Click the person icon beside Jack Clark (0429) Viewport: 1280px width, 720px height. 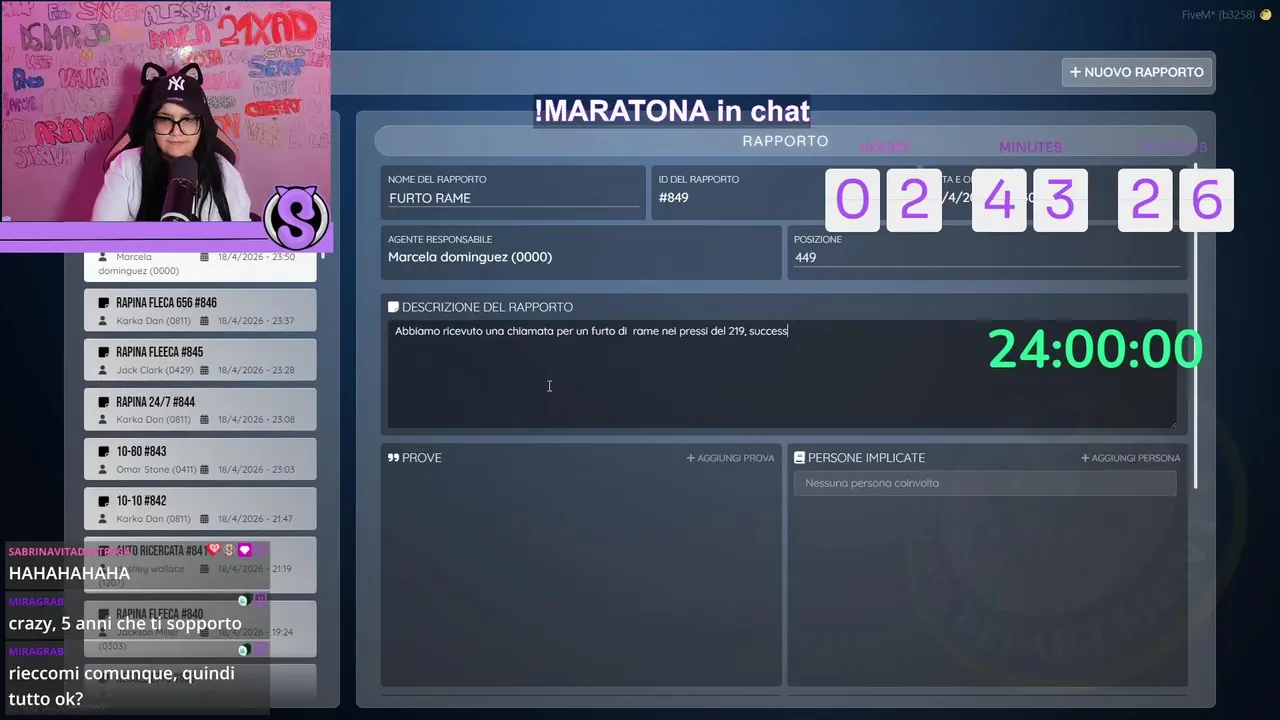103,370
